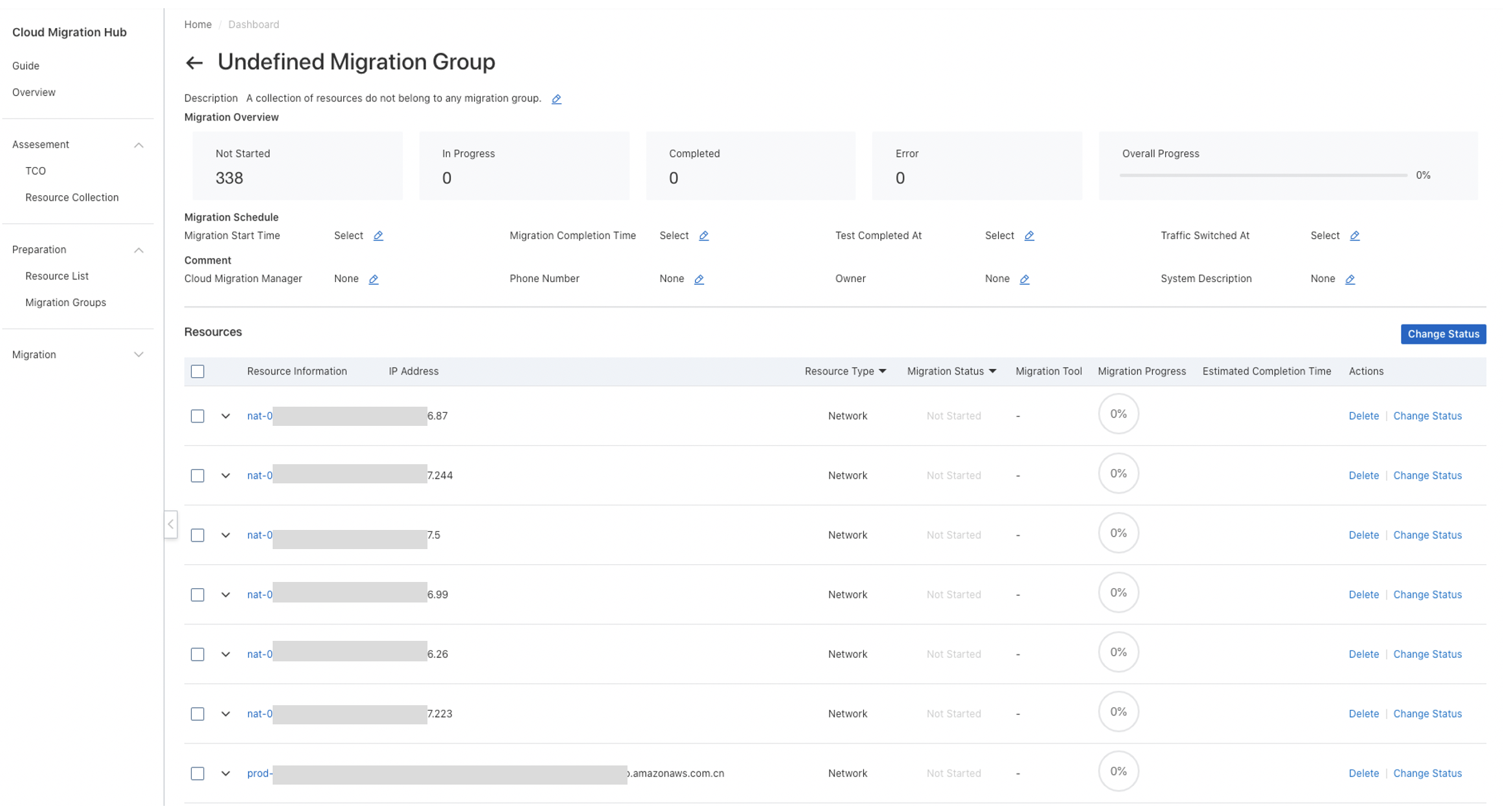The image size is (1503, 812).
Task: Expand the row with IP ending 6.26
Action: [225, 655]
